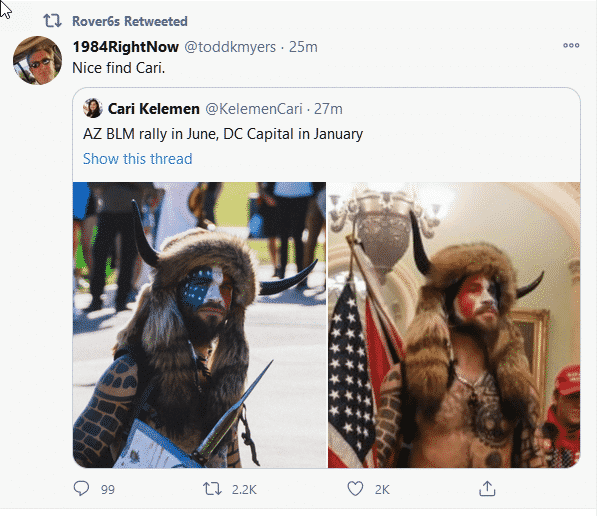
Task: Like the tweet with the heart icon
Action: [353, 489]
